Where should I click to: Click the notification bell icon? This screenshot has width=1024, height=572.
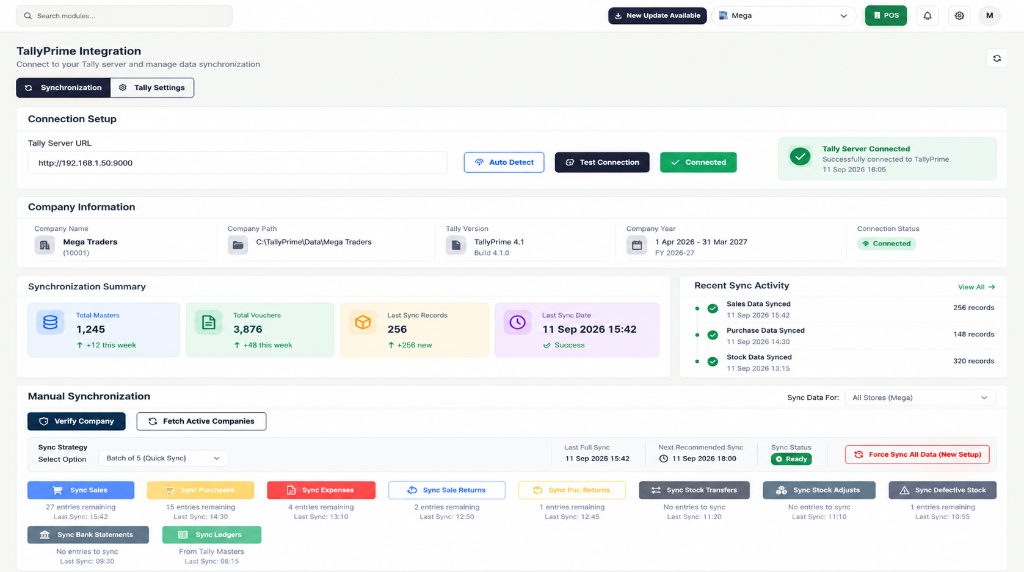pos(927,16)
